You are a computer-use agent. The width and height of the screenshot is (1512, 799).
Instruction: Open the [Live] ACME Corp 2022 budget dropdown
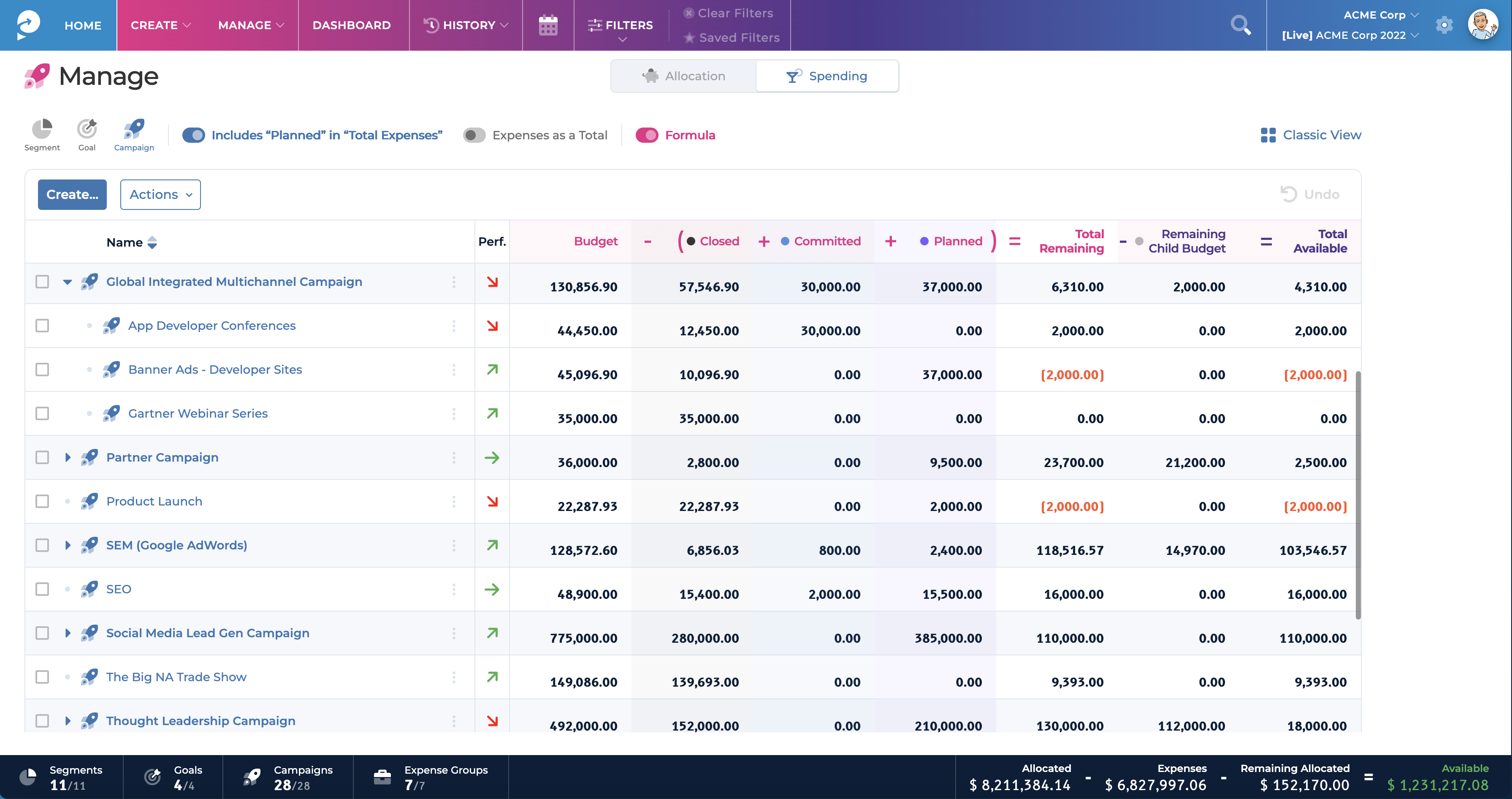point(1350,35)
